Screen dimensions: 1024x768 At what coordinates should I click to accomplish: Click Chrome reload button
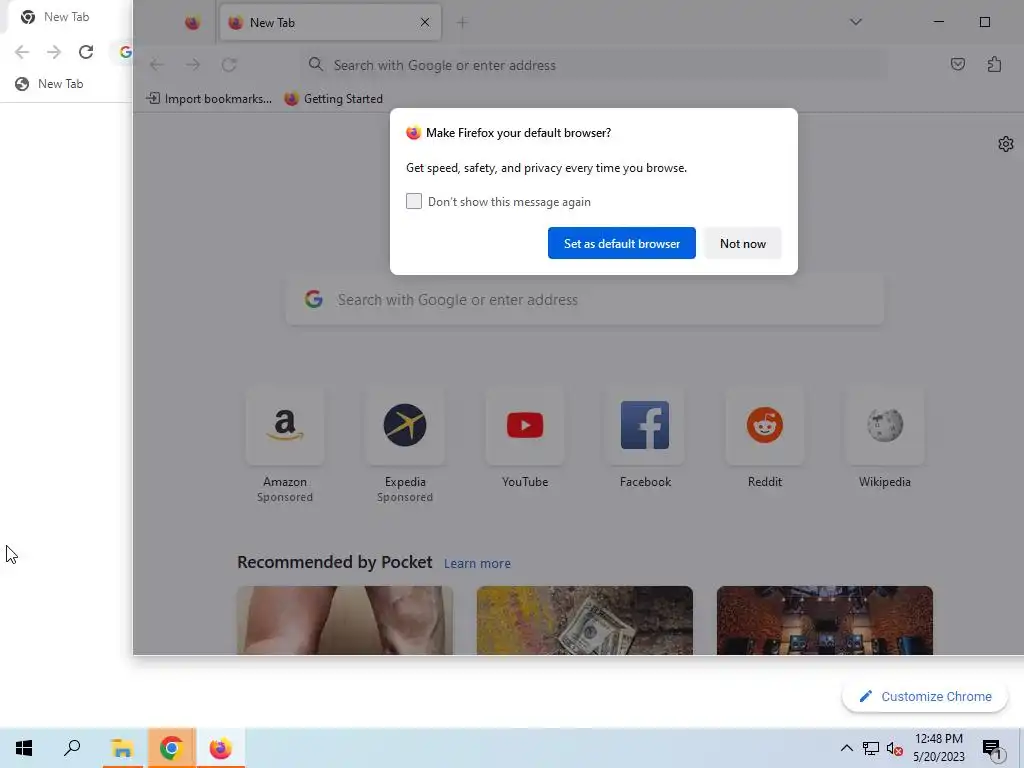coord(86,52)
